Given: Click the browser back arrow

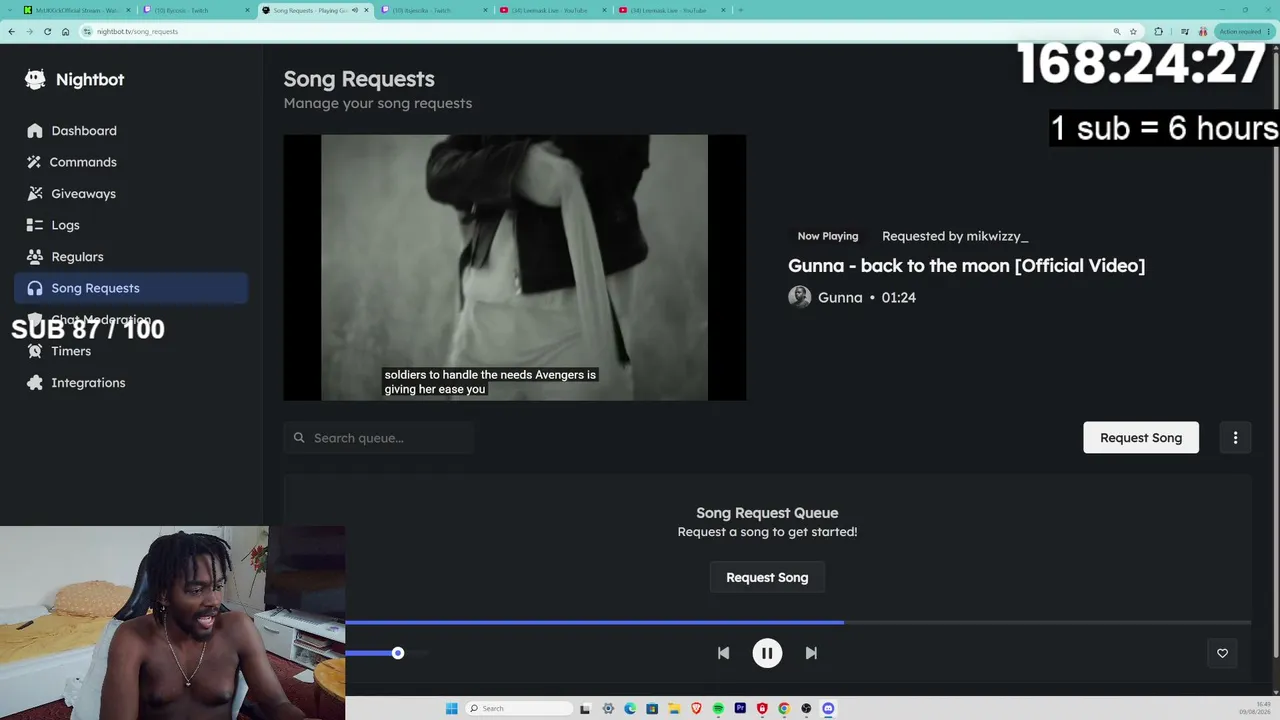Looking at the screenshot, I should pyautogui.click(x=11, y=31).
